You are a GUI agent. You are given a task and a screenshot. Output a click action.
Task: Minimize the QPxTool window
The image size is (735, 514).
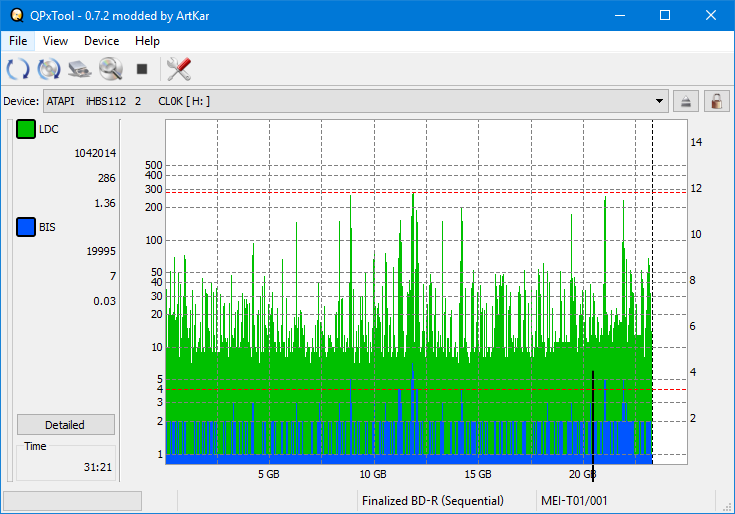click(620, 15)
